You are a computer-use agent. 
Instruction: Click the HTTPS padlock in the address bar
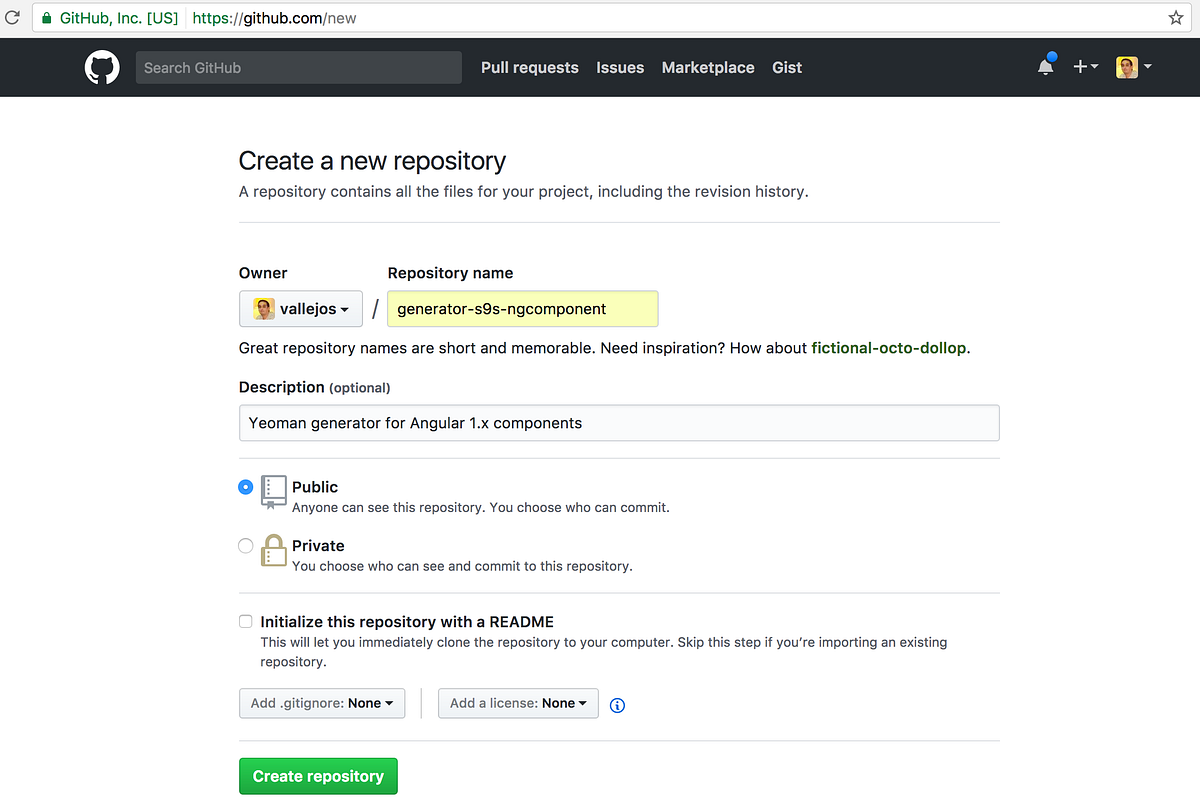coord(47,17)
